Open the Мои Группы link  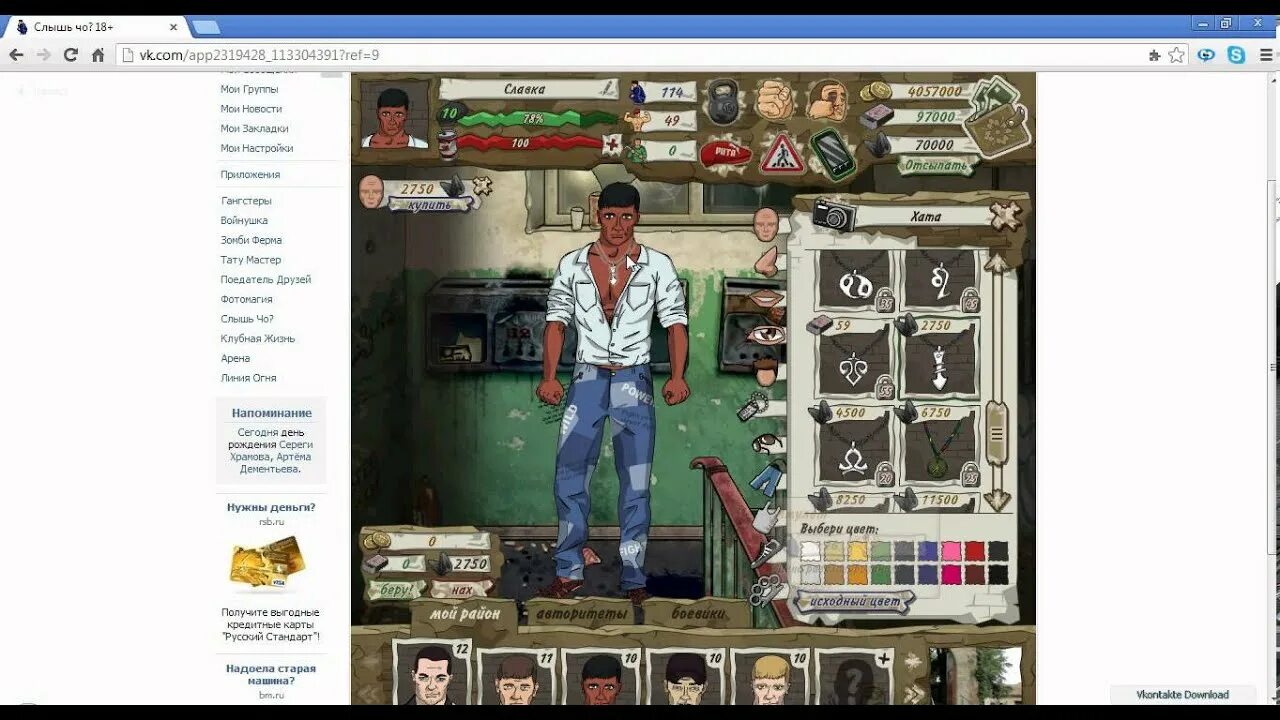pyautogui.click(x=249, y=89)
